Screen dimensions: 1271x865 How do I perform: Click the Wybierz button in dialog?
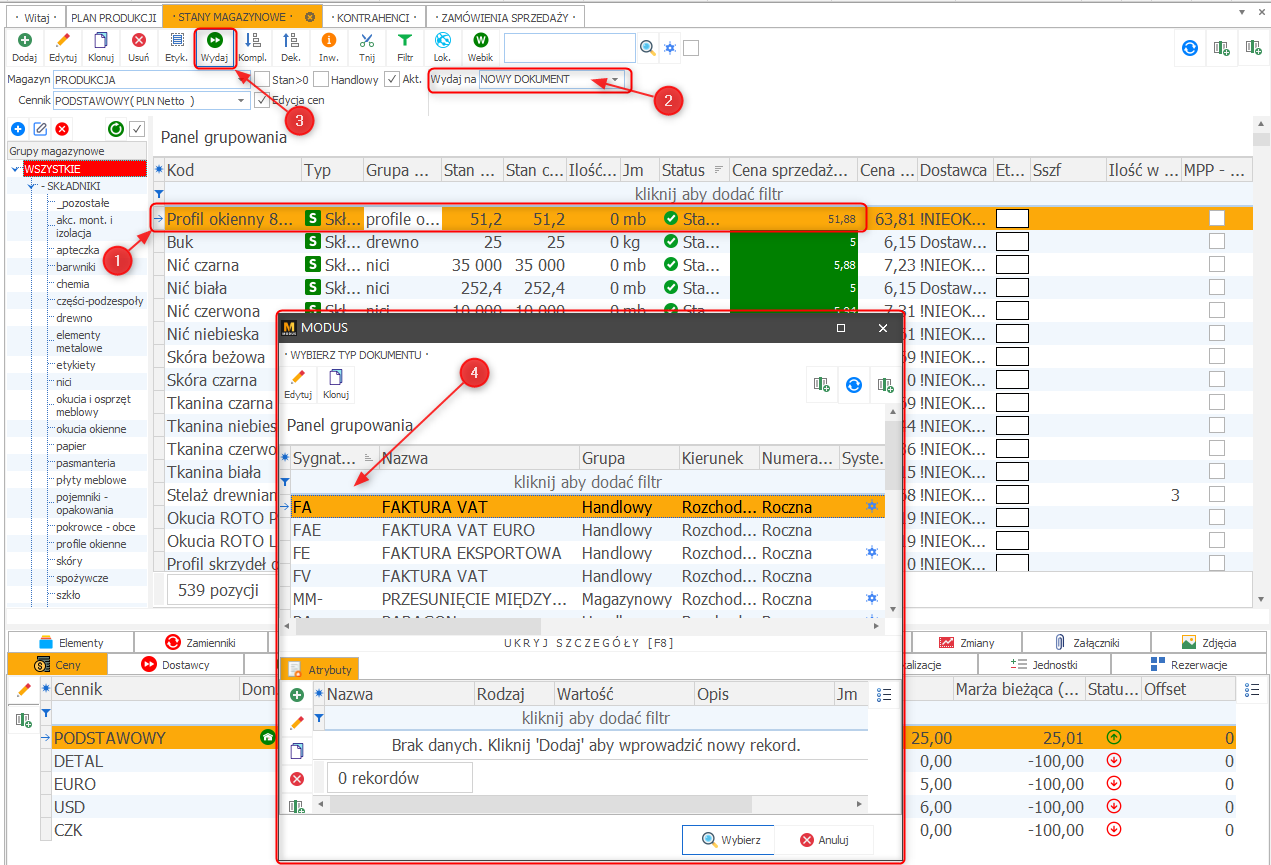click(x=724, y=840)
